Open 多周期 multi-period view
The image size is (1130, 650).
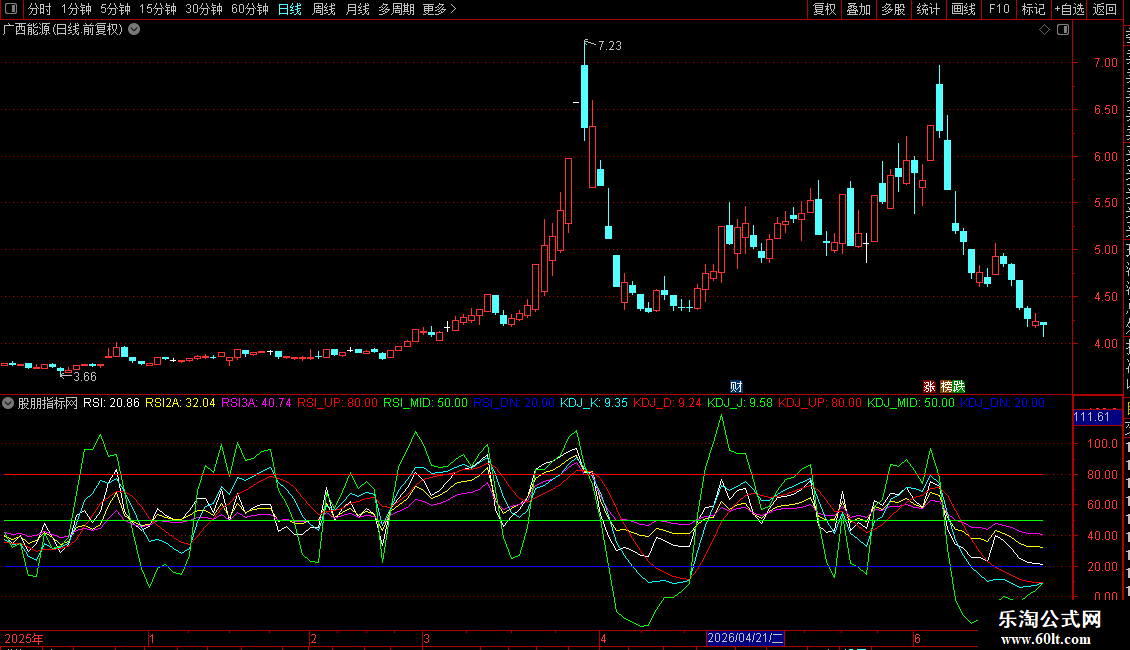click(x=396, y=9)
